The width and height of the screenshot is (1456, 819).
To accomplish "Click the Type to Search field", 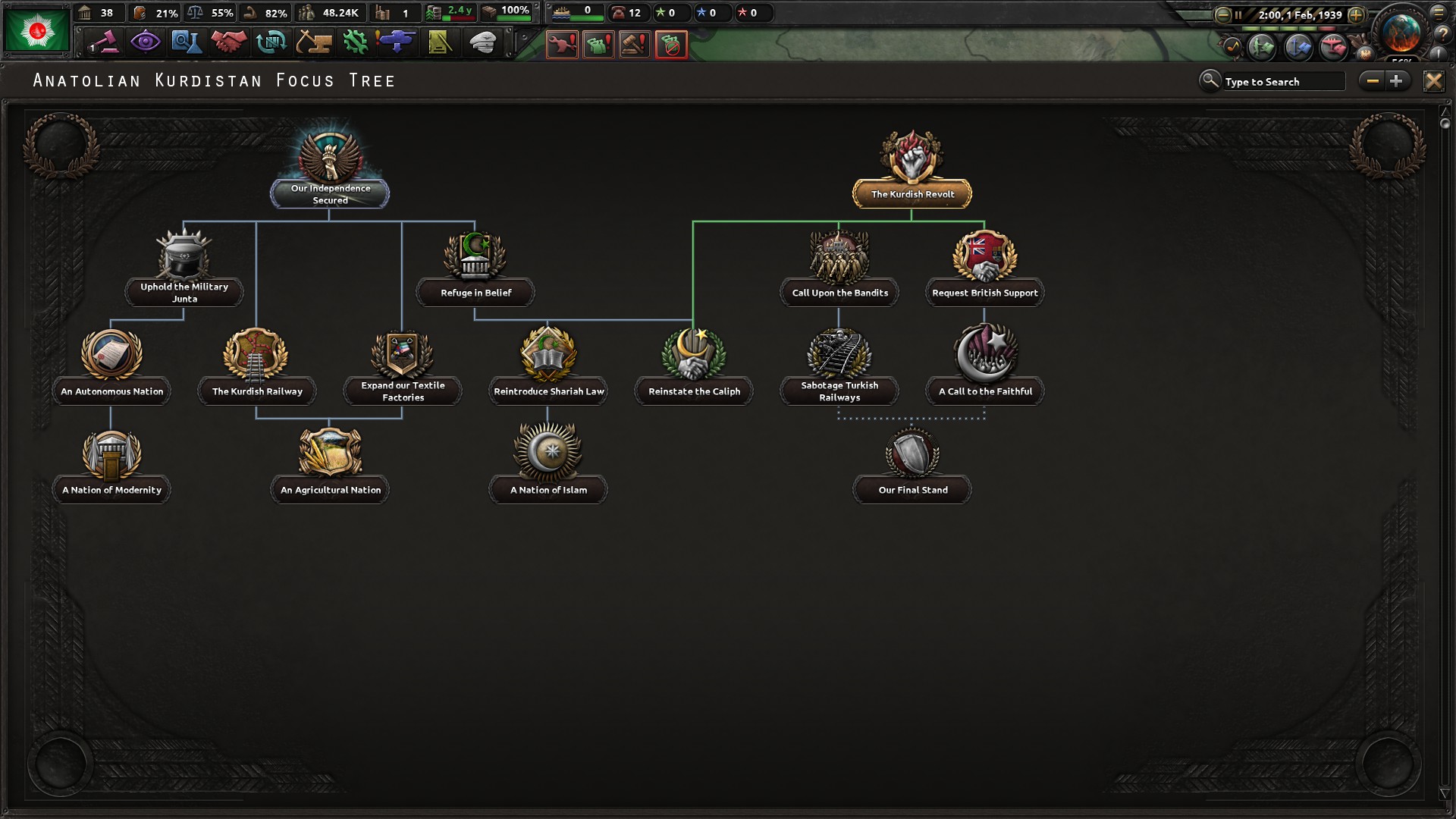I will (1282, 82).
